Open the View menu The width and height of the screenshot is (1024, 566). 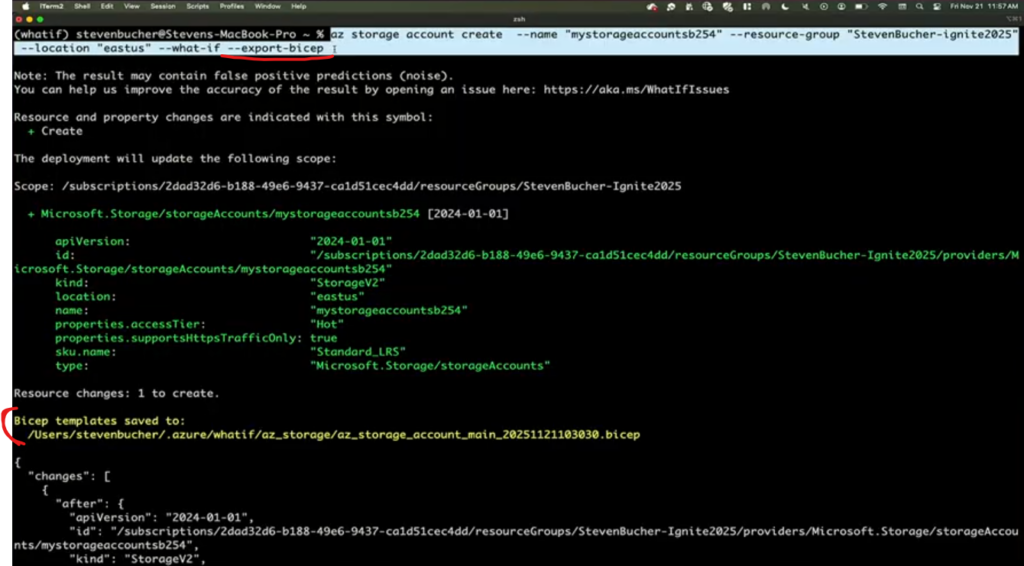pyautogui.click(x=133, y=6)
